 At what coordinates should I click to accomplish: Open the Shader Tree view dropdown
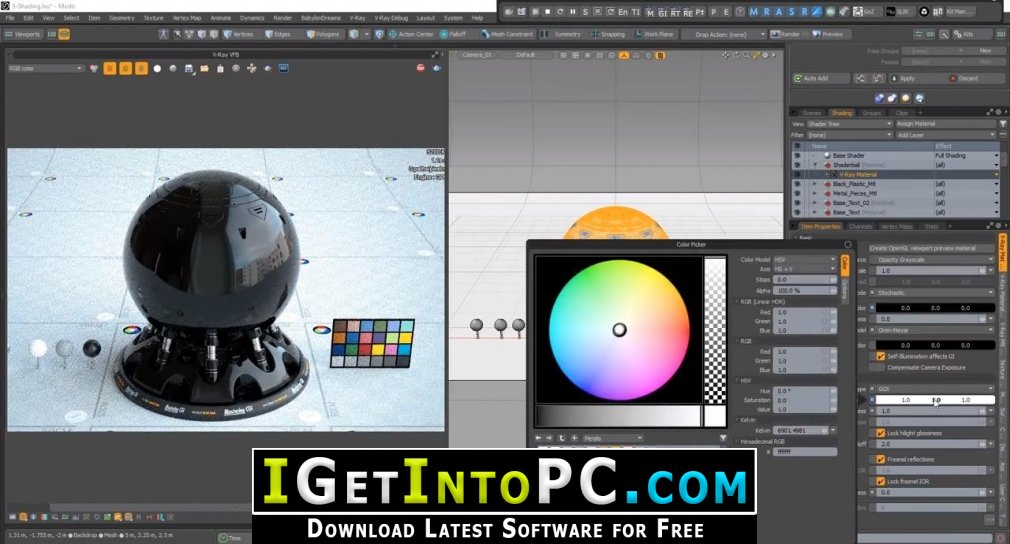click(x=849, y=124)
